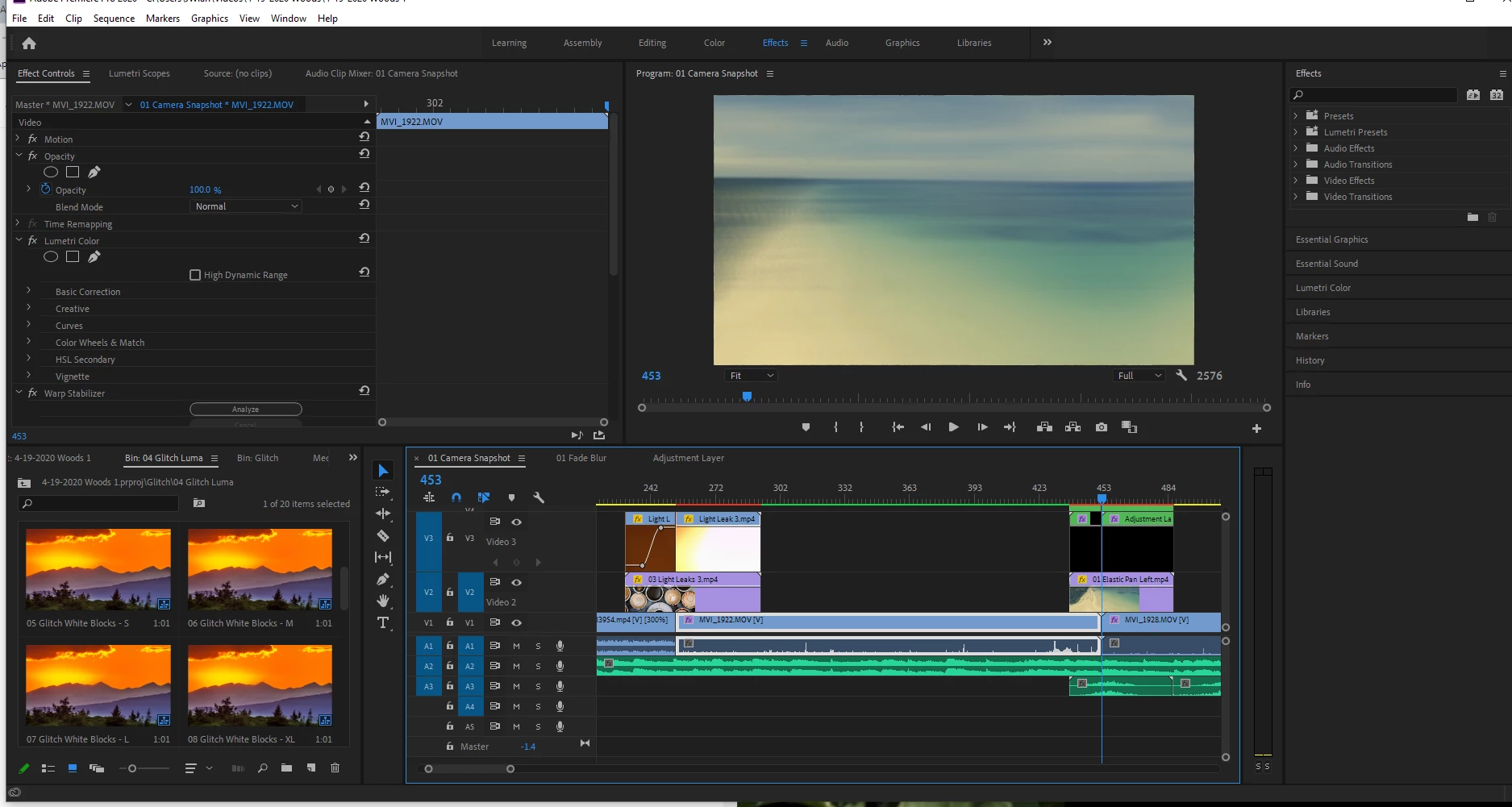Open Program monitor settings wrench
The width and height of the screenshot is (1512, 807).
[x=1181, y=375]
